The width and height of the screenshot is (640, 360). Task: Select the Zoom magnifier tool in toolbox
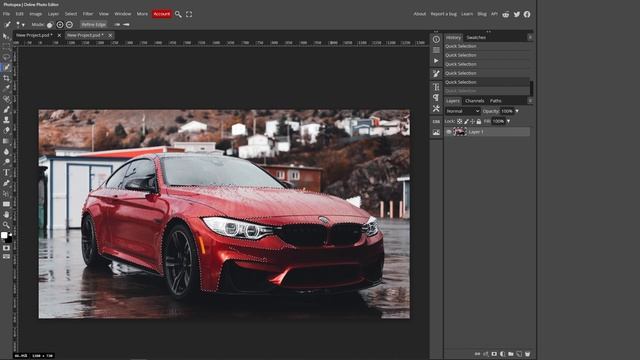pos(6,225)
